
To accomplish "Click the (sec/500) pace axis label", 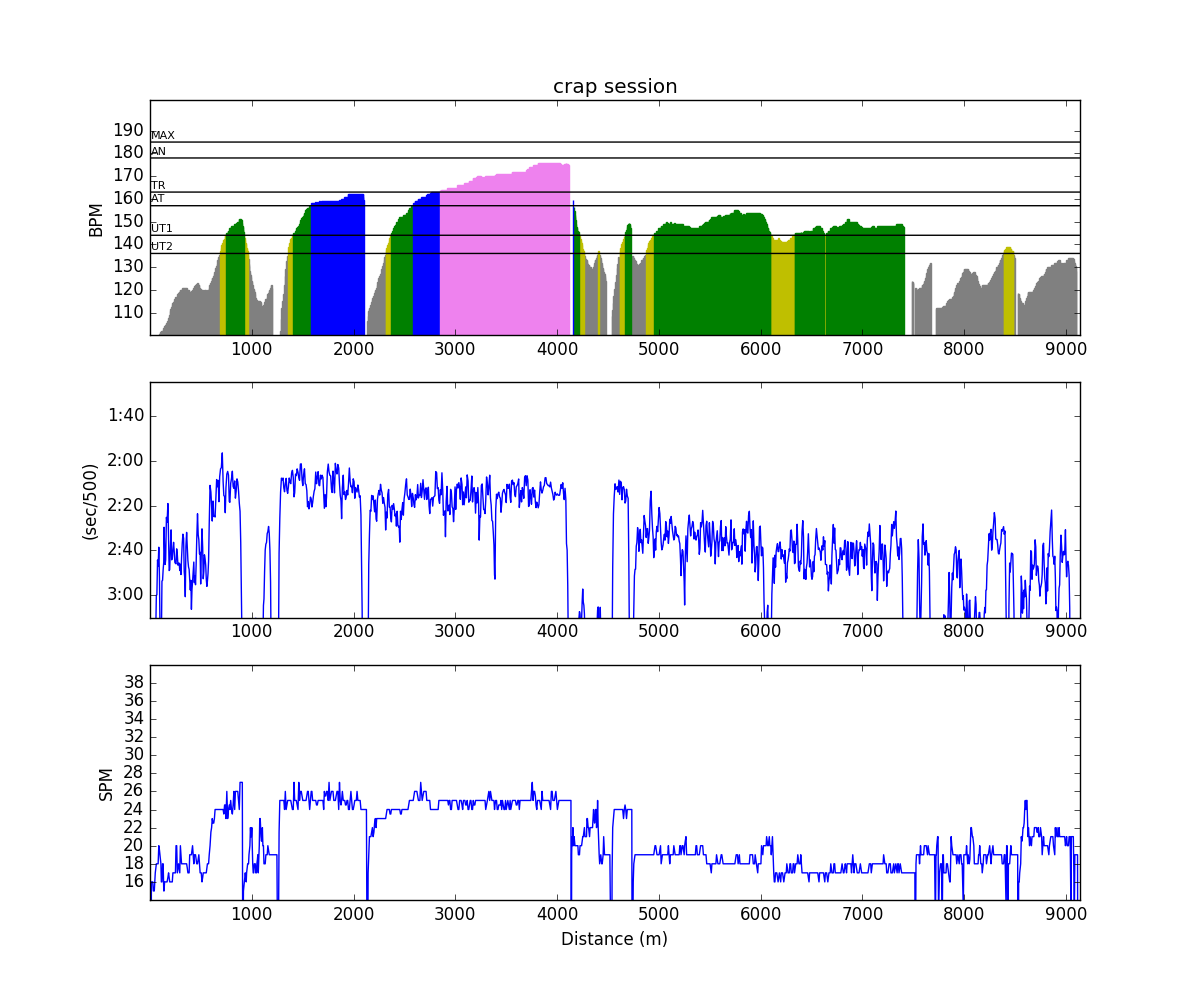I will pyautogui.click(x=91, y=501).
